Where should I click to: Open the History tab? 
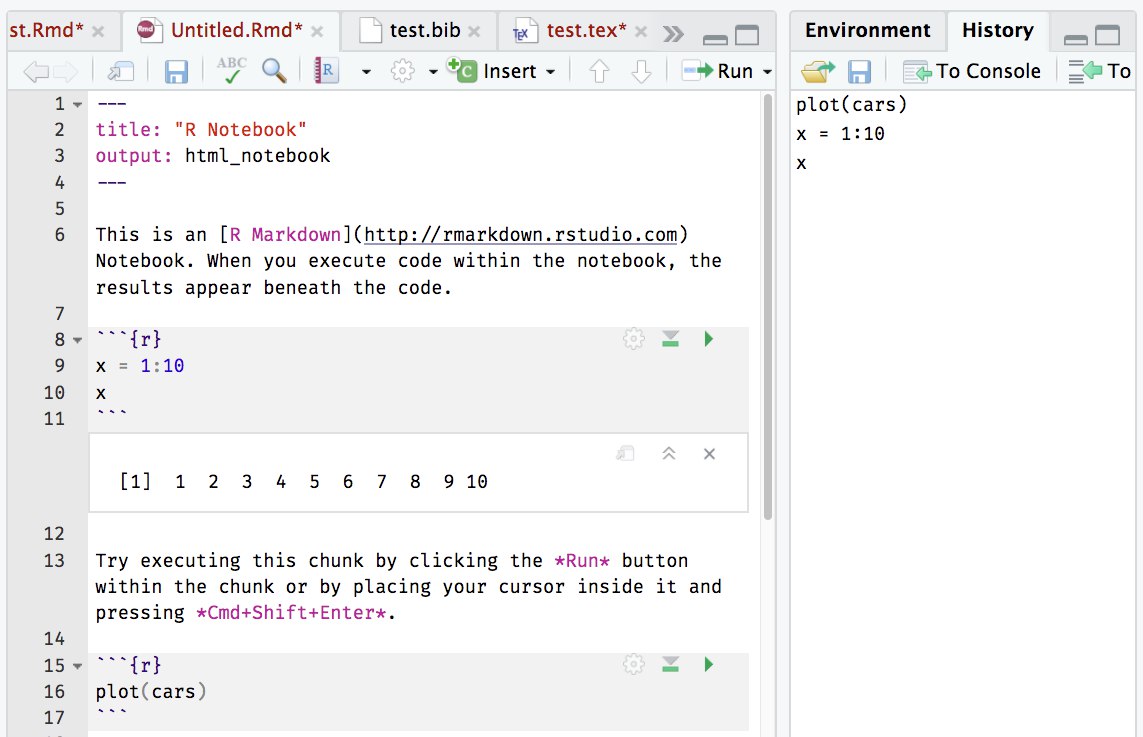click(x=997, y=30)
